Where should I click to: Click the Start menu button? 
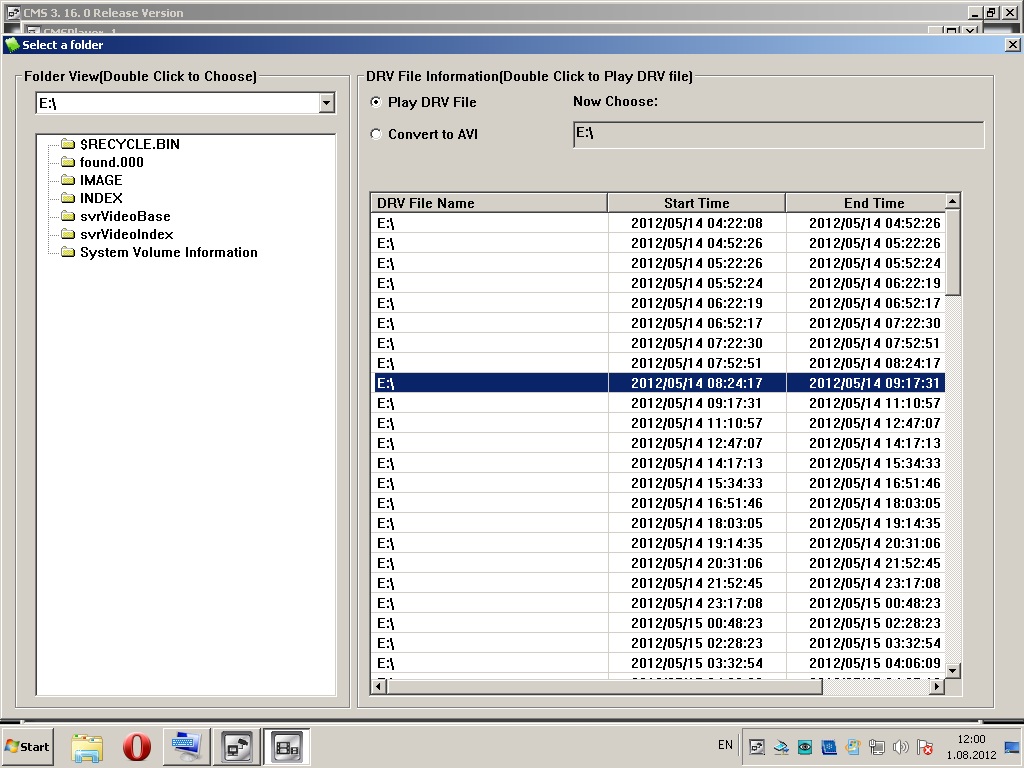pos(28,746)
